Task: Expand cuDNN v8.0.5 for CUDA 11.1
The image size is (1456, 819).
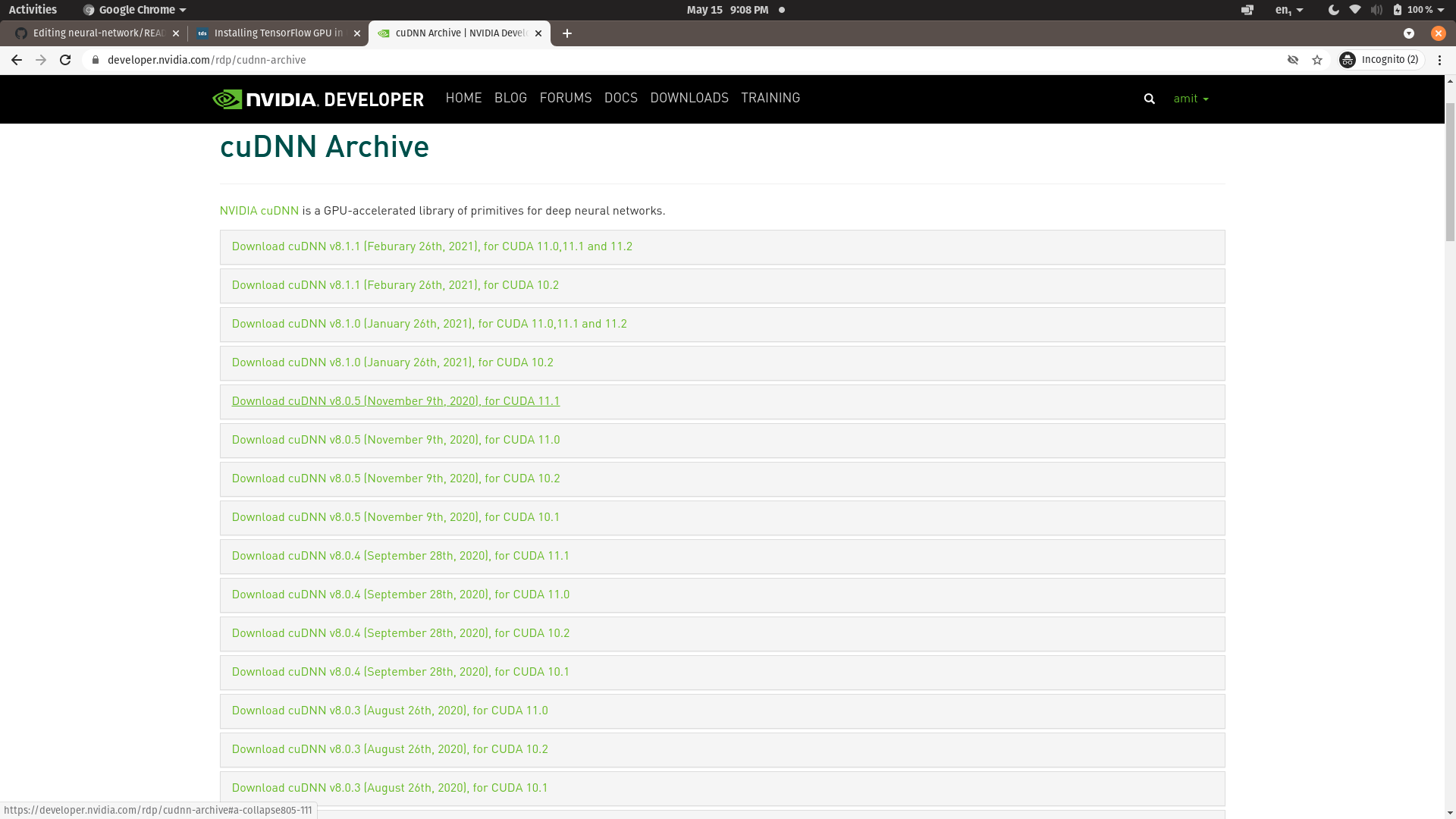Action: [x=395, y=401]
